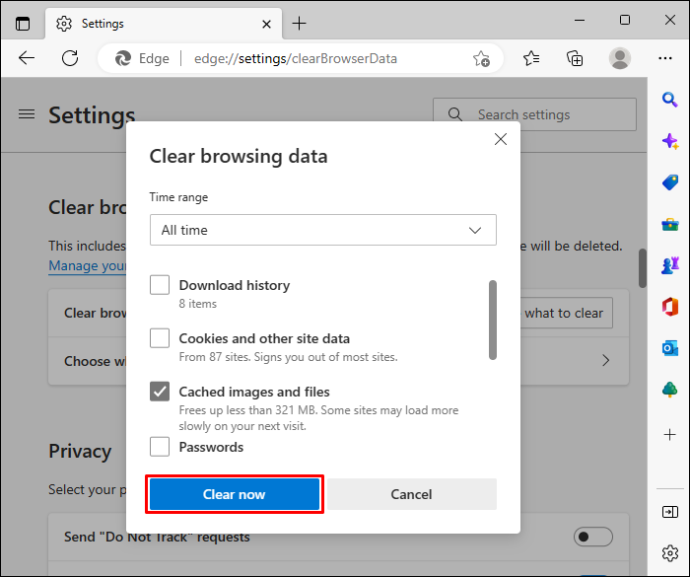Open sidebar Shopping tag icon
690x577 pixels.
point(670,182)
